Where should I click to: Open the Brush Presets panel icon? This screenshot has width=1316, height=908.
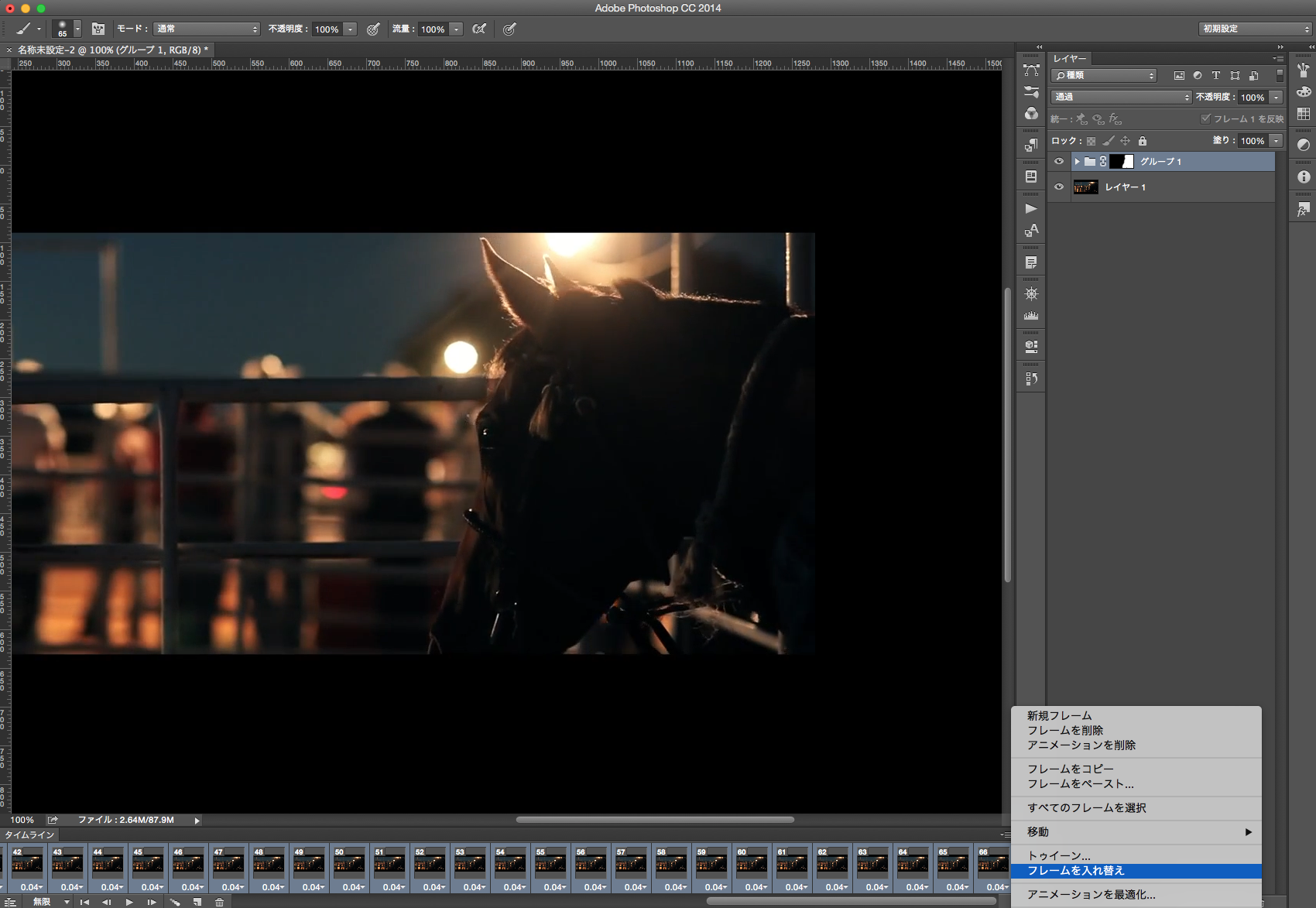click(x=1031, y=92)
